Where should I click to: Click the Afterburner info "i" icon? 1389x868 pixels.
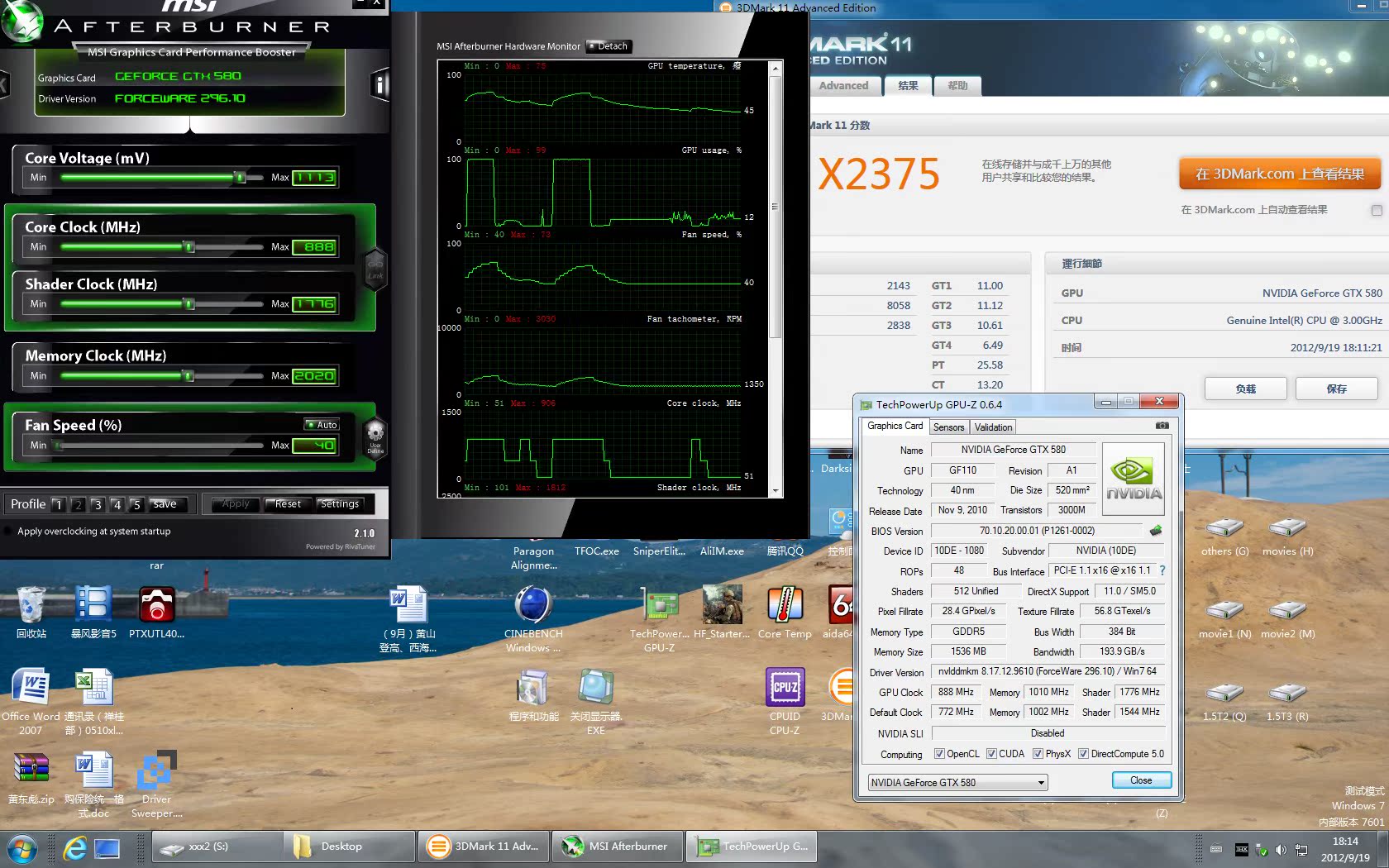tap(379, 84)
